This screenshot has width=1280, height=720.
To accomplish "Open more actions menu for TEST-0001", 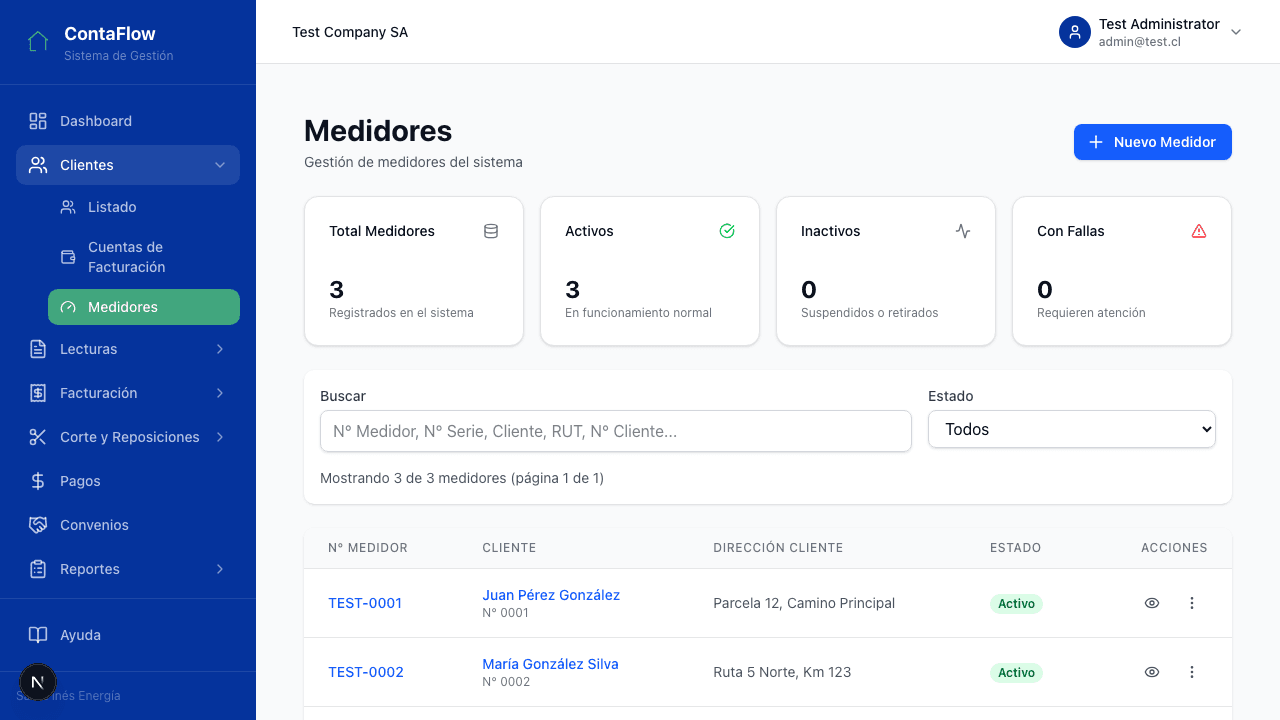I will [x=1192, y=603].
